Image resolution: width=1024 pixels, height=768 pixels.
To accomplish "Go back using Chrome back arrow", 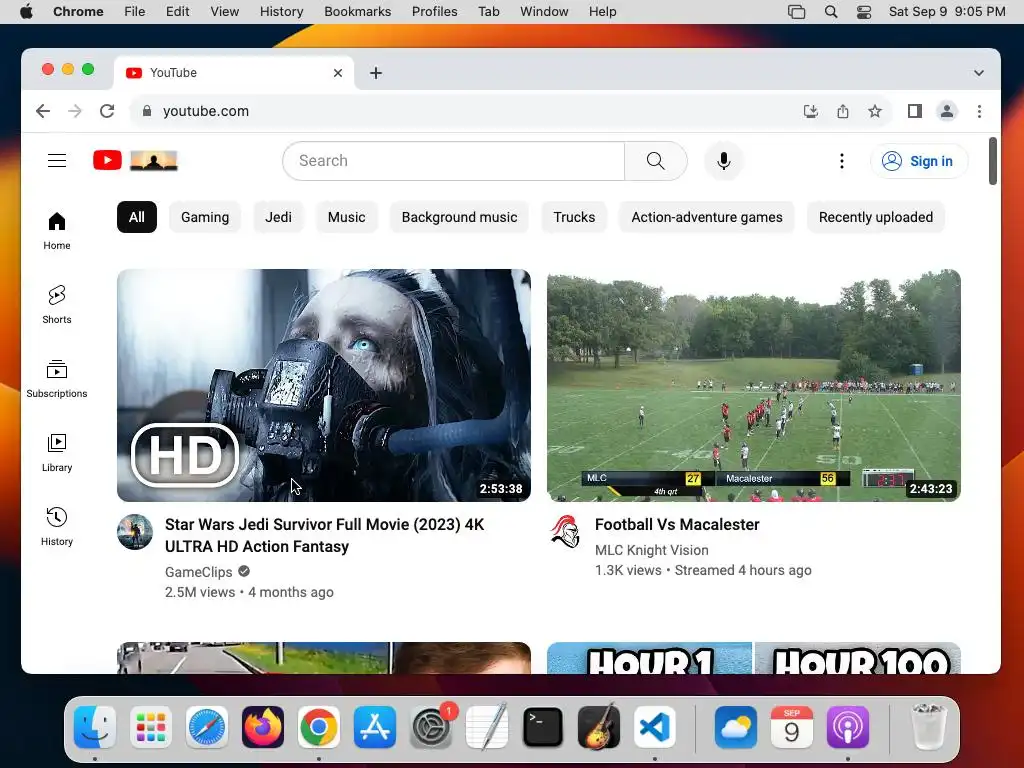I will coord(43,111).
